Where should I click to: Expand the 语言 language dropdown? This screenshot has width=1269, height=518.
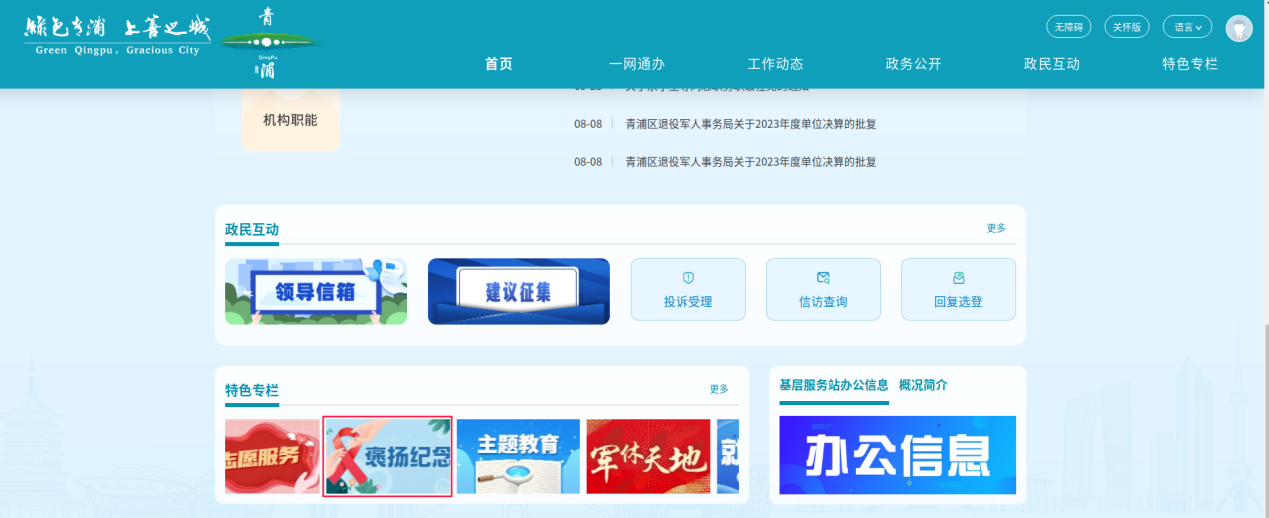pos(1187,27)
